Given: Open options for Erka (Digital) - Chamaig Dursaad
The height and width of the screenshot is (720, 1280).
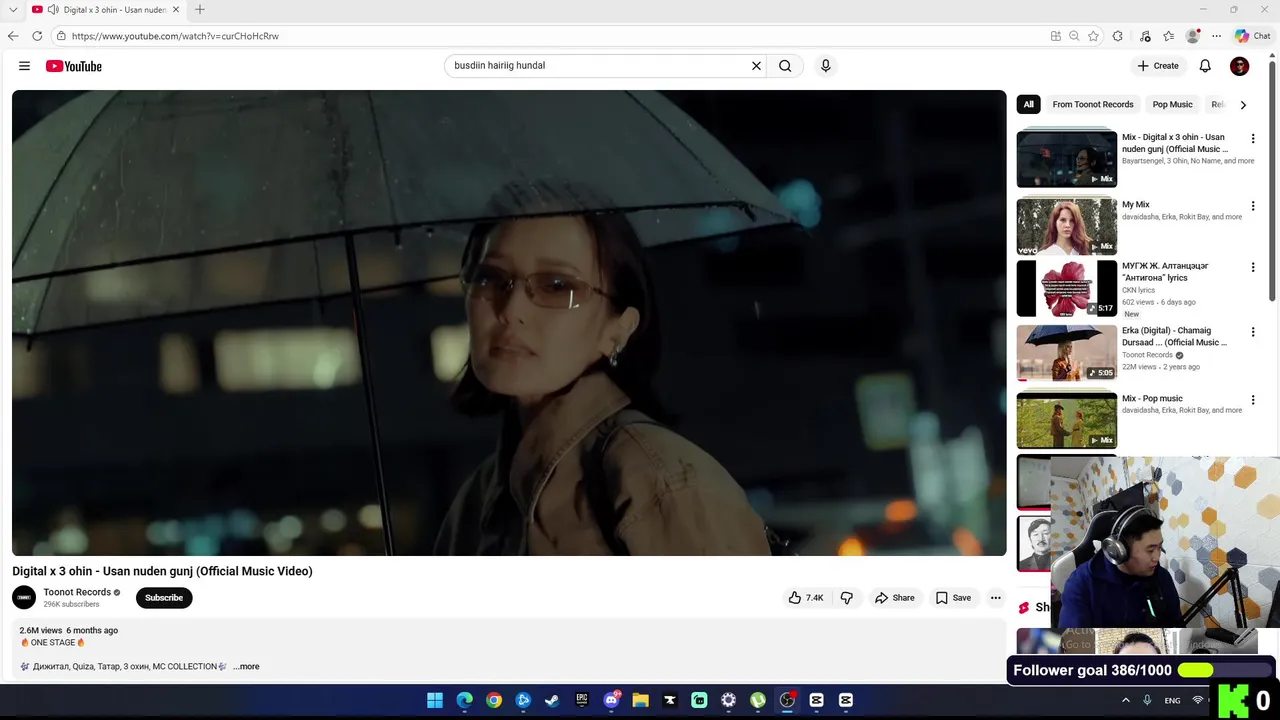Looking at the screenshot, I should coord(1253,332).
